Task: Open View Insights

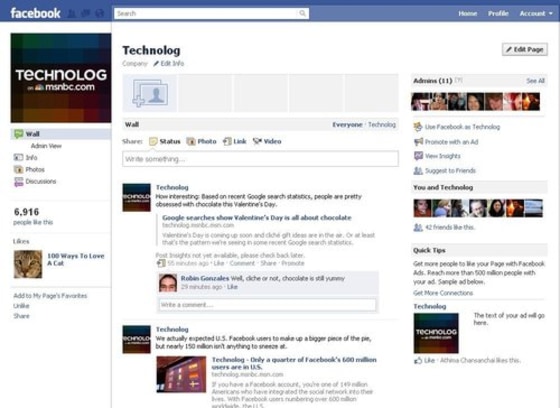Action: coord(442,156)
